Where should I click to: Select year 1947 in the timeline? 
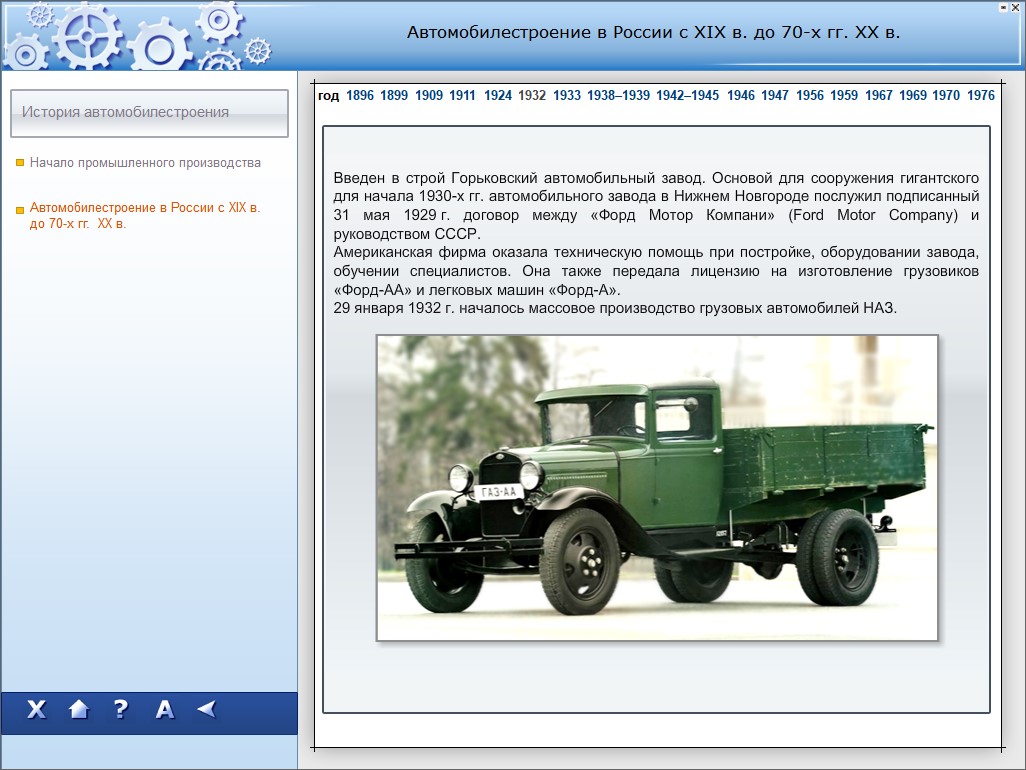tap(775, 96)
